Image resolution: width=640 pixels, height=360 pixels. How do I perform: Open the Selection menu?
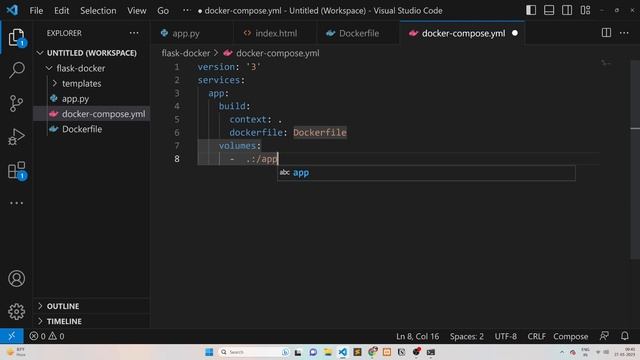click(x=98, y=11)
